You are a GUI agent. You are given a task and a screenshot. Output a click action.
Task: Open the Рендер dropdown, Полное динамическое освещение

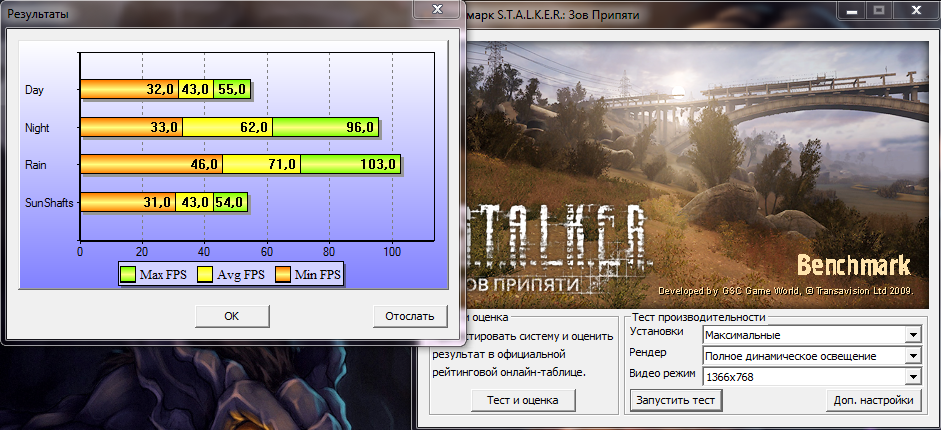click(811, 356)
